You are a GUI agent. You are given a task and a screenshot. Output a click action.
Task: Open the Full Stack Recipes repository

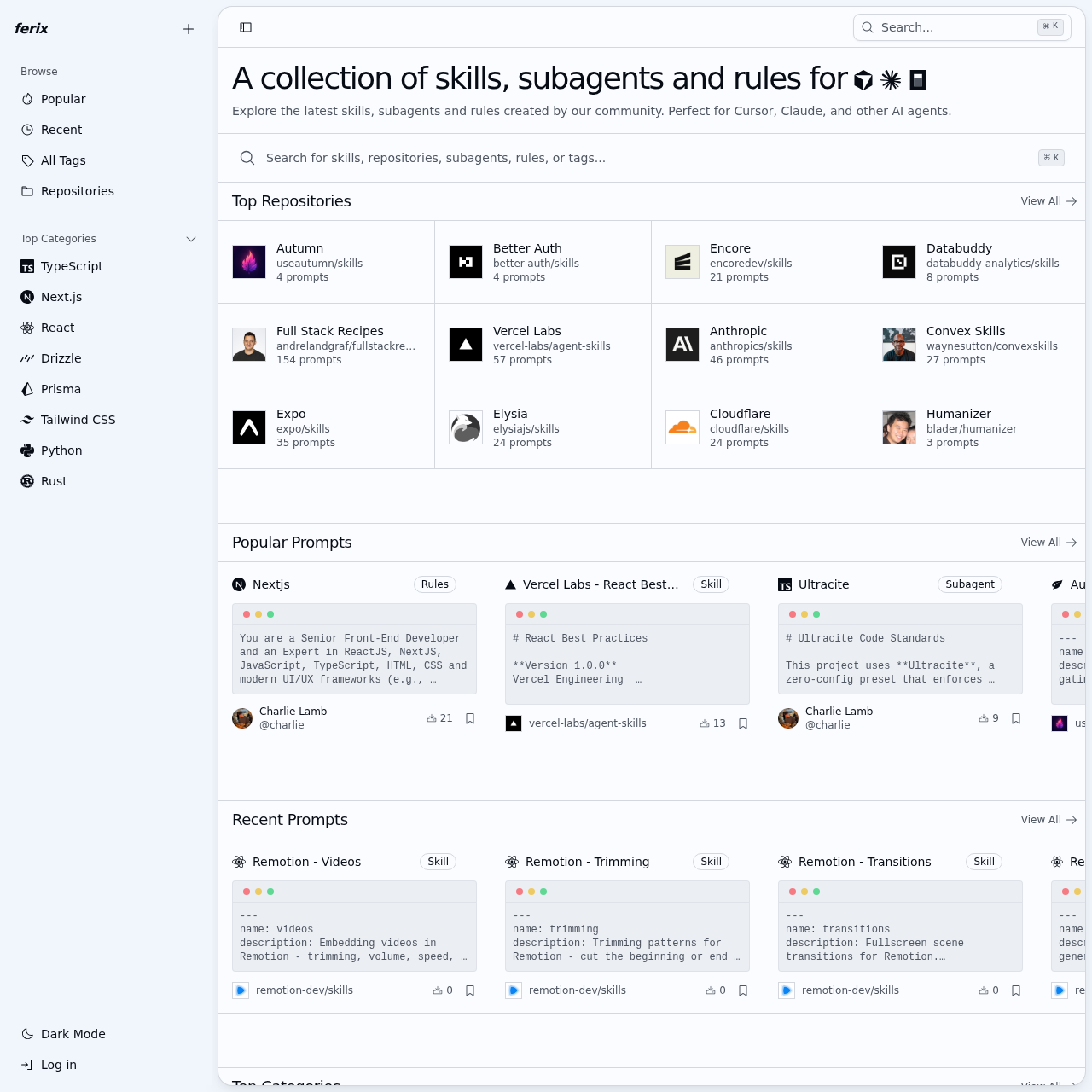(x=327, y=345)
